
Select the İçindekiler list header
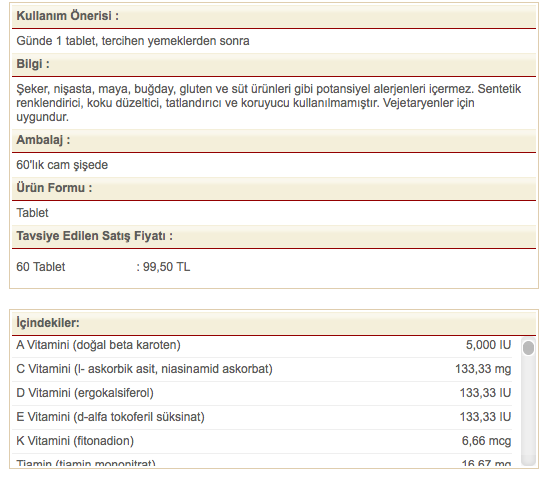[x=274, y=323]
